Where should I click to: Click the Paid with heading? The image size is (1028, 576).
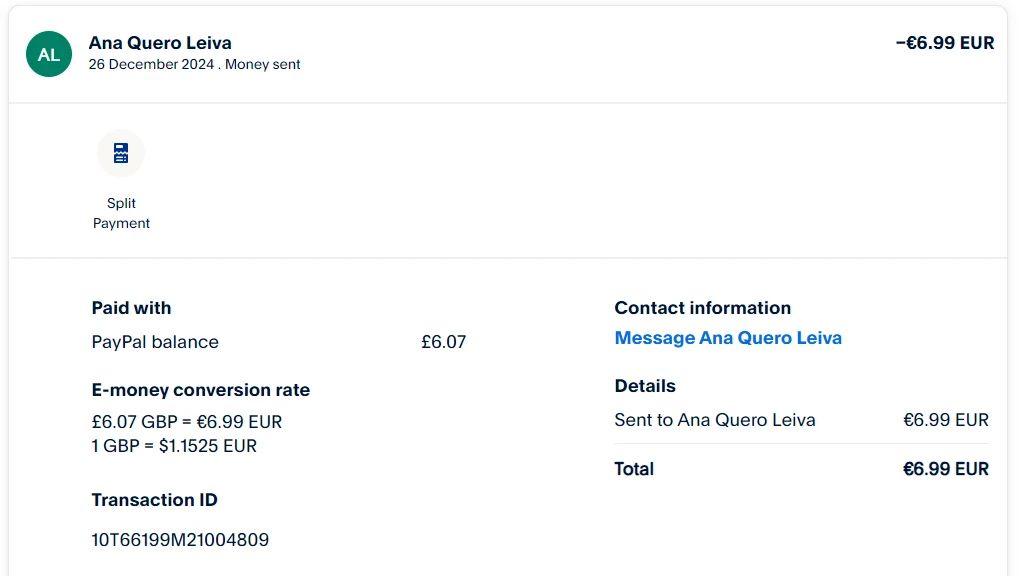tap(131, 308)
